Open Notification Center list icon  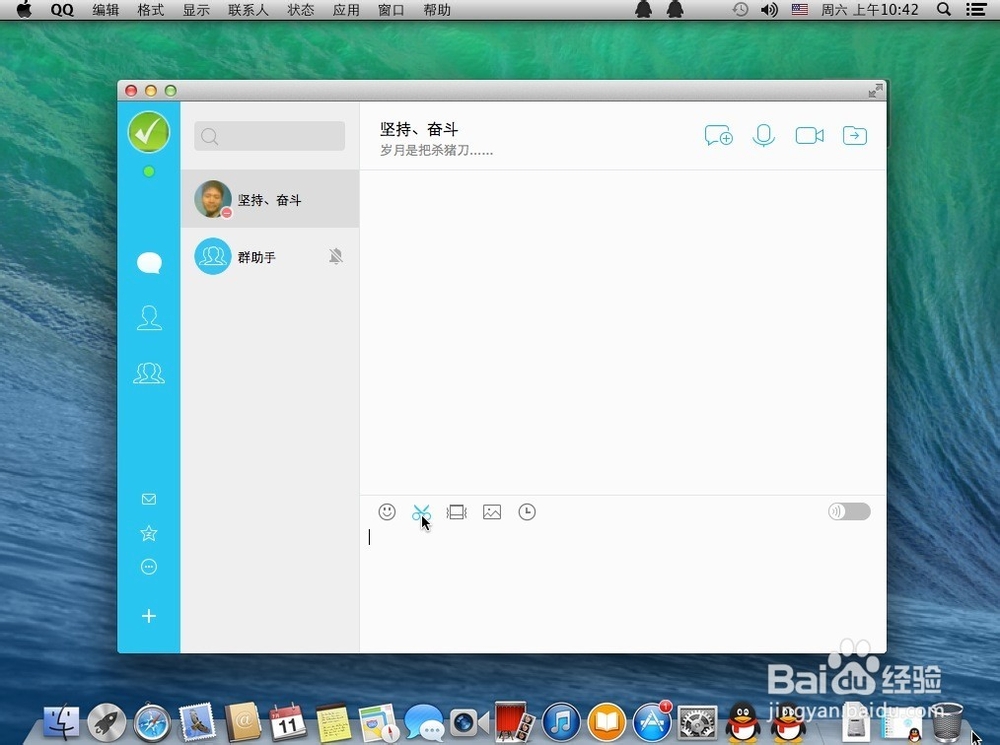pyautogui.click(x=975, y=10)
